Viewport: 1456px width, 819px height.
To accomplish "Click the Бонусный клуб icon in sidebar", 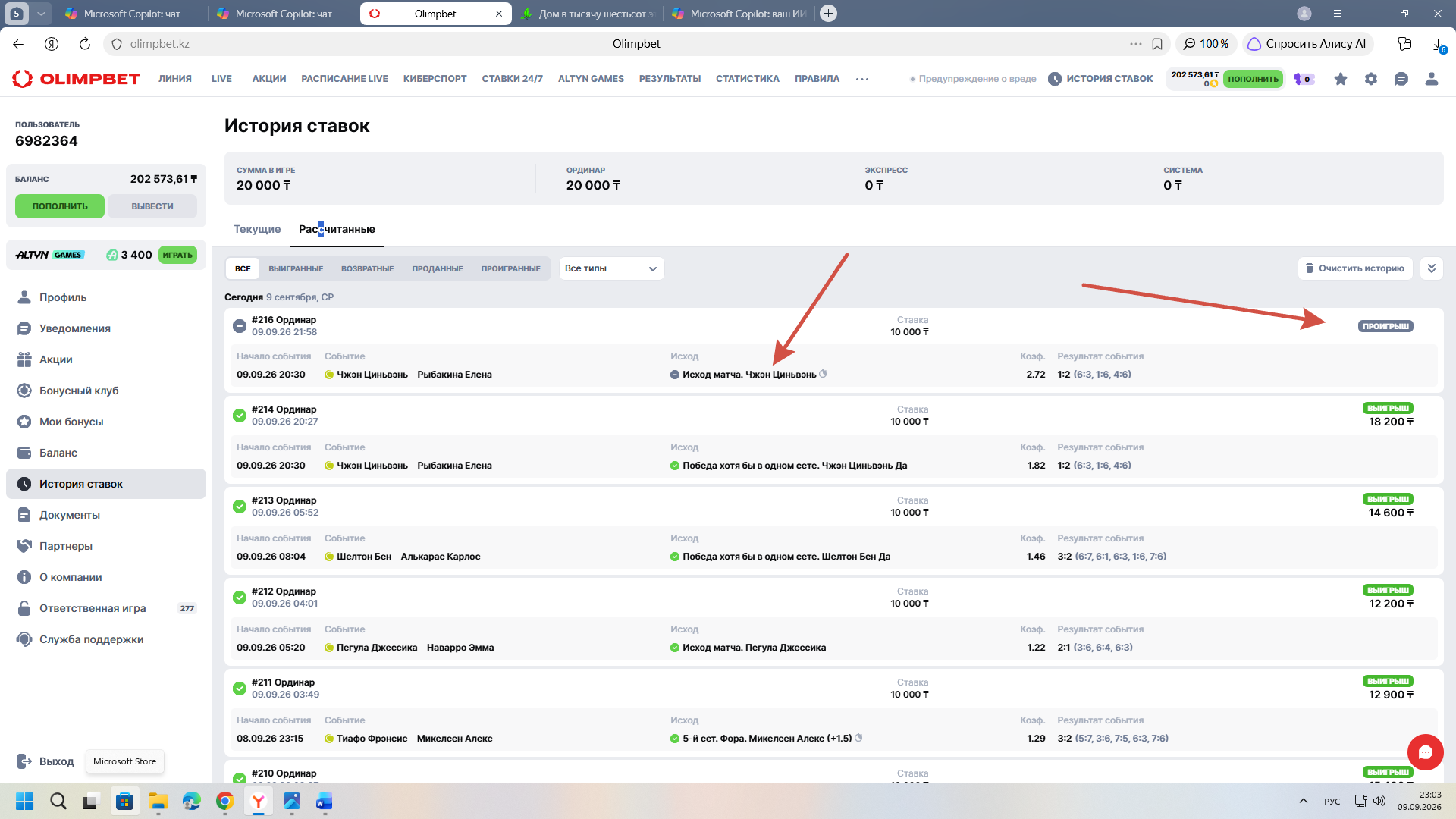I will [24, 391].
